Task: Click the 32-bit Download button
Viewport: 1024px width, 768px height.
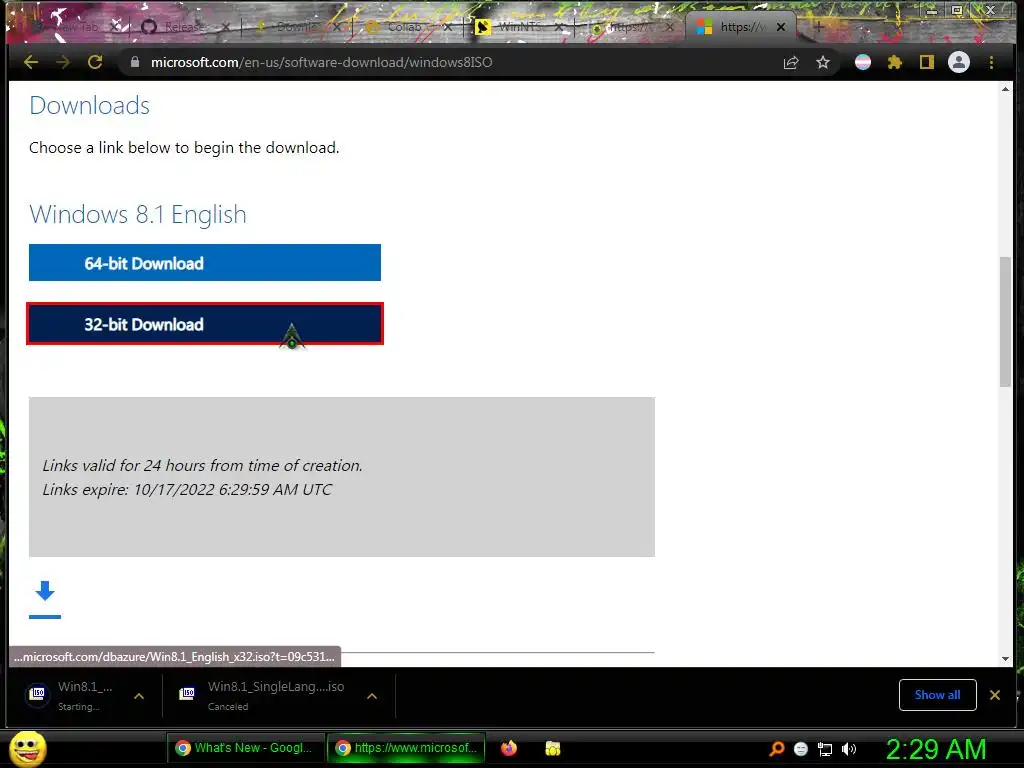Action: pos(204,324)
